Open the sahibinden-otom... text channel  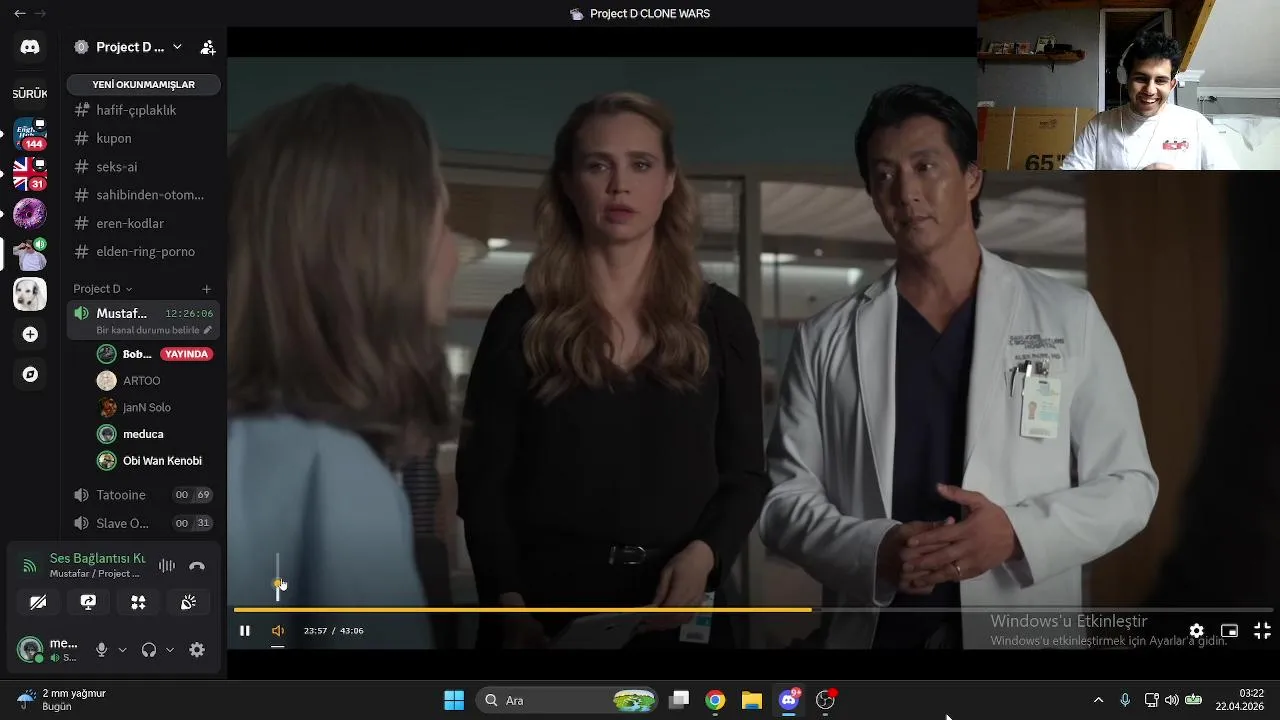pos(144,195)
